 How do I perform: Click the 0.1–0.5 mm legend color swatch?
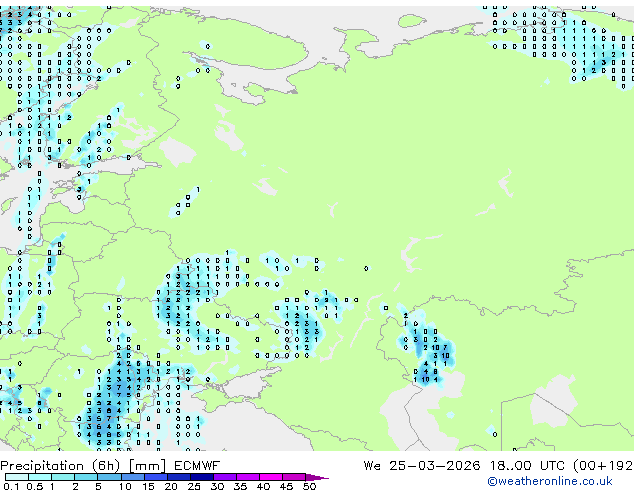[x=17, y=477]
